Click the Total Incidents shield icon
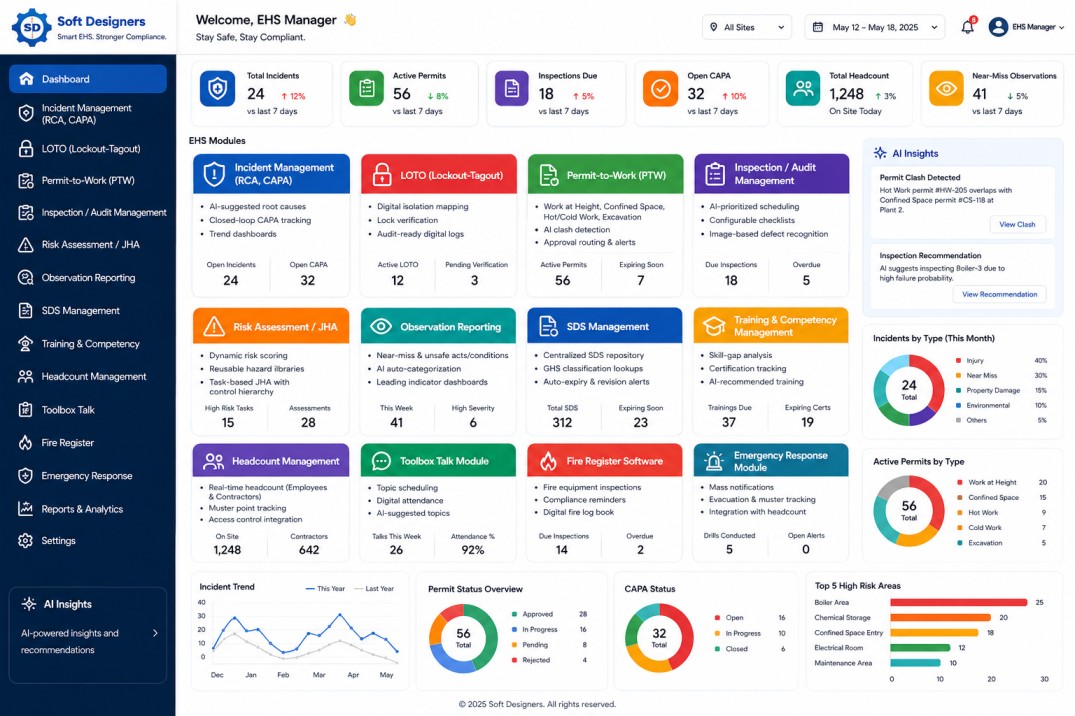 tap(217, 88)
